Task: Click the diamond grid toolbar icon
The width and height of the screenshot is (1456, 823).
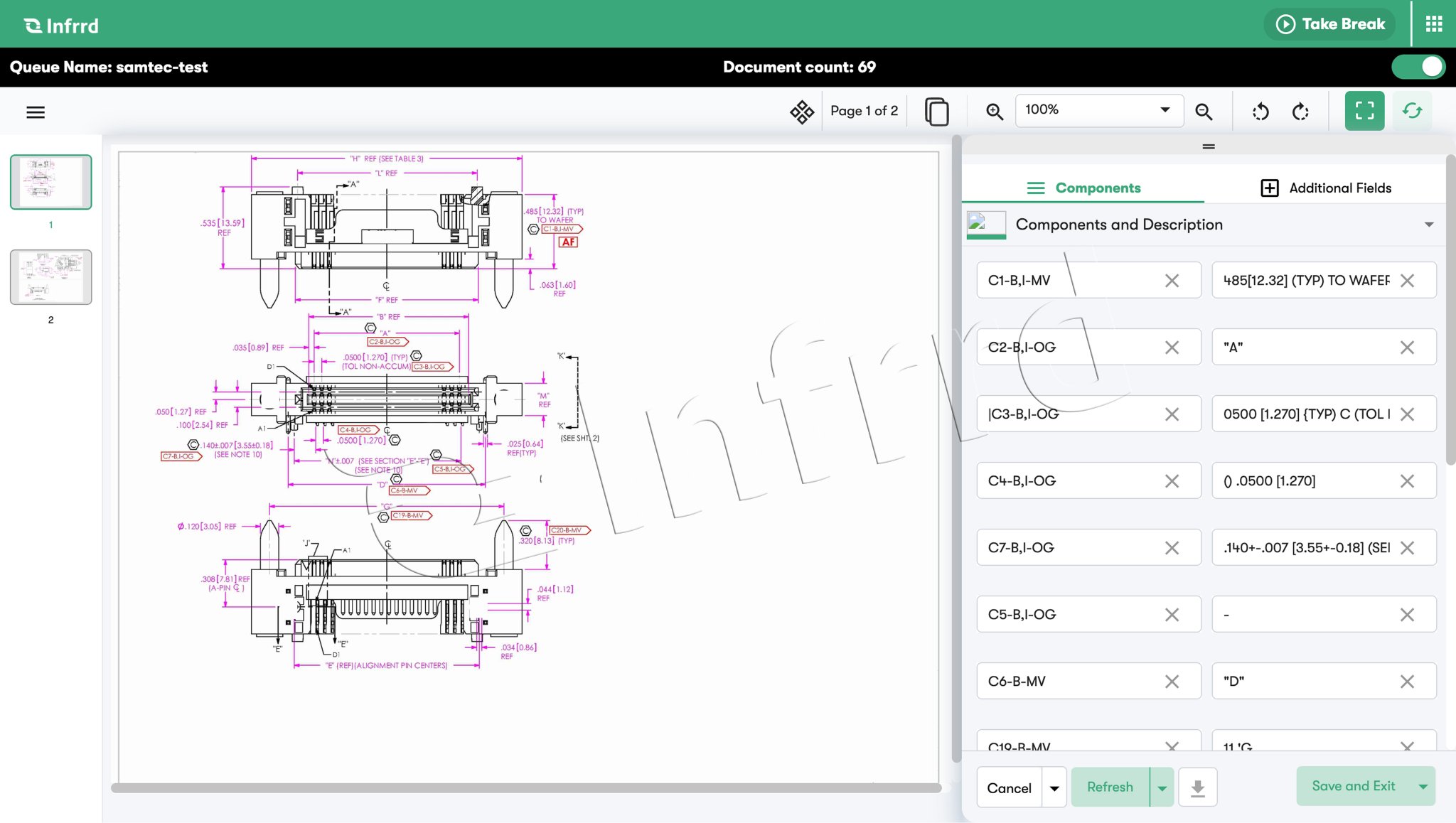Action: pos(802,112)
